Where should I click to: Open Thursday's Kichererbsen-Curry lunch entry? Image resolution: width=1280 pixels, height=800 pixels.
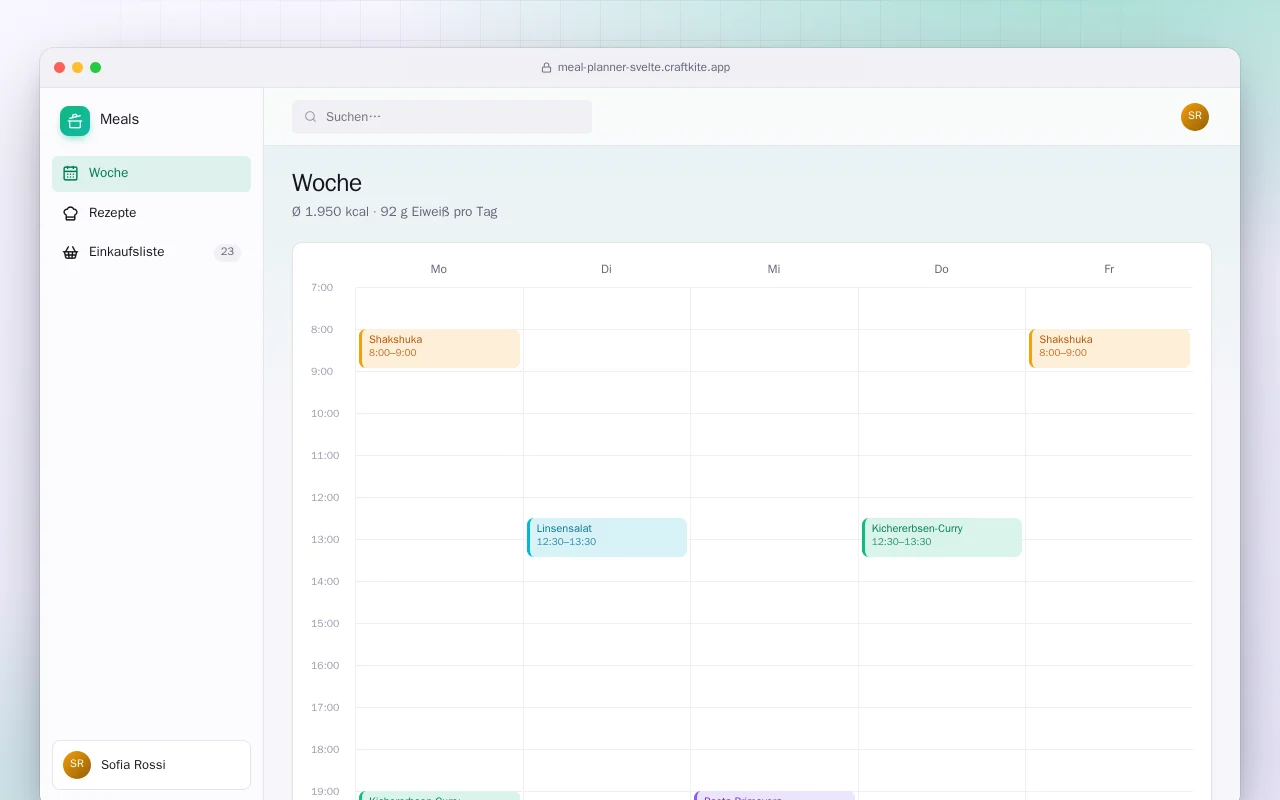pos(942,537)
